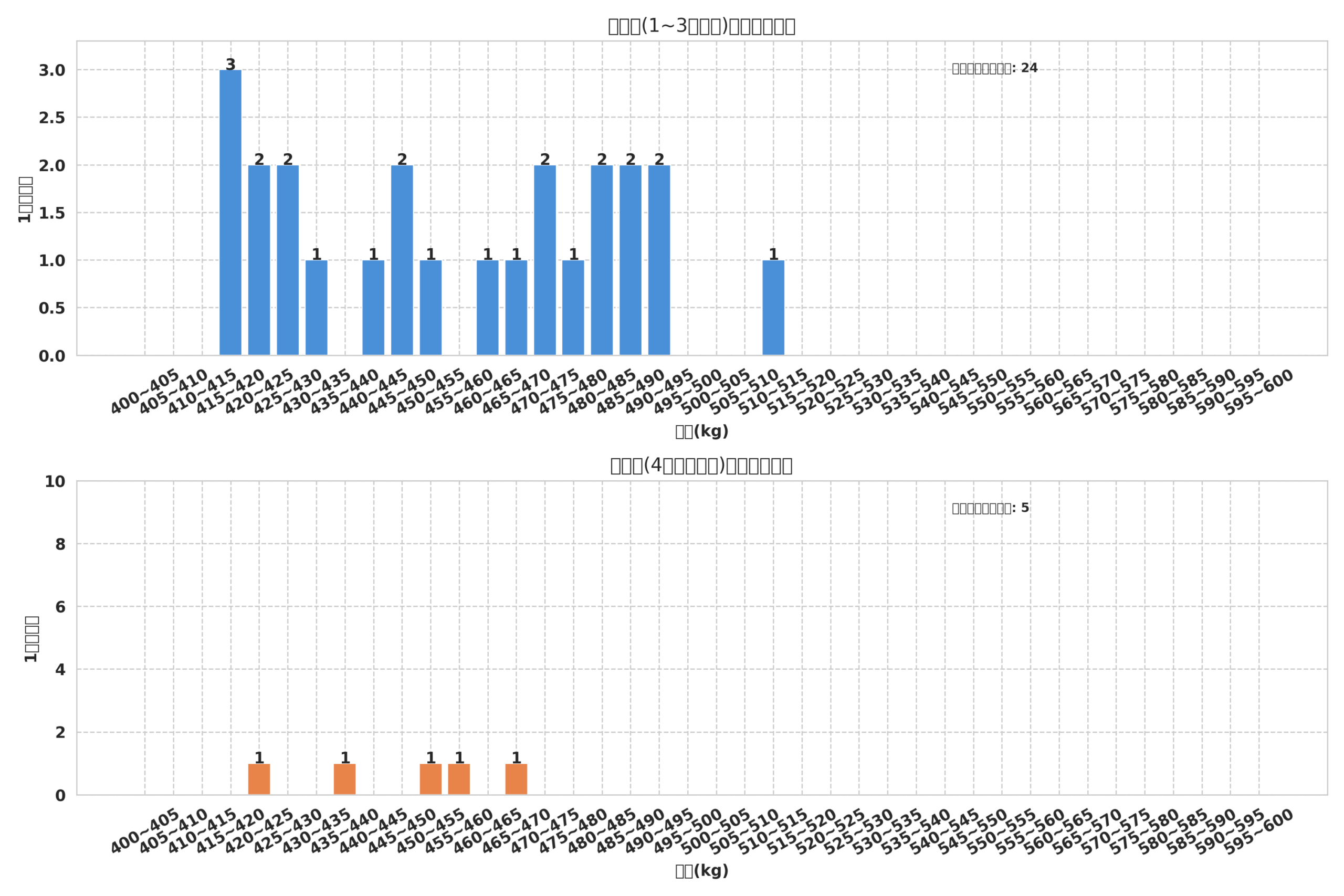
Task: Click the annotation ending in ": 5"
Action: [x=990, y=508]
